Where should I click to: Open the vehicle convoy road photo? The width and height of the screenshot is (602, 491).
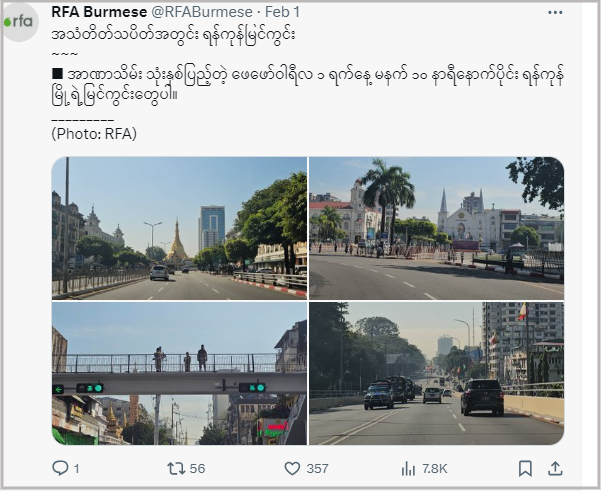pyautogui.click(x=437, y=374)
